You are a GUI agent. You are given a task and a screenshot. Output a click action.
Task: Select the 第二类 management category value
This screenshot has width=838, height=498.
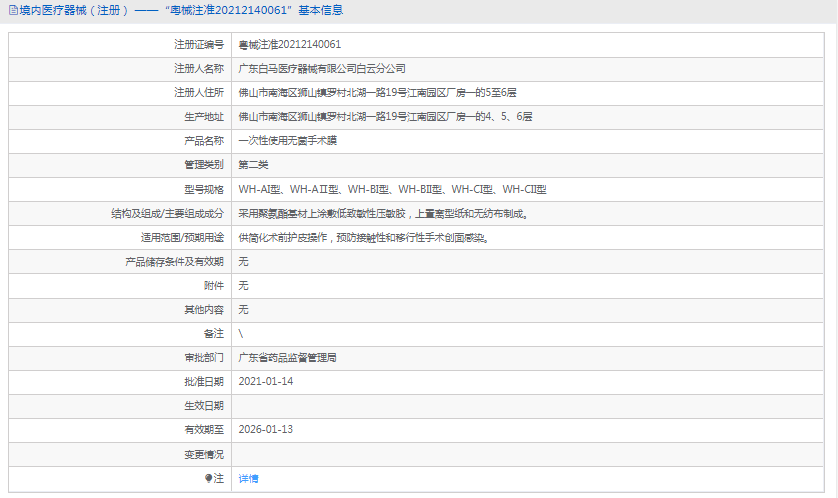point(253,165)
